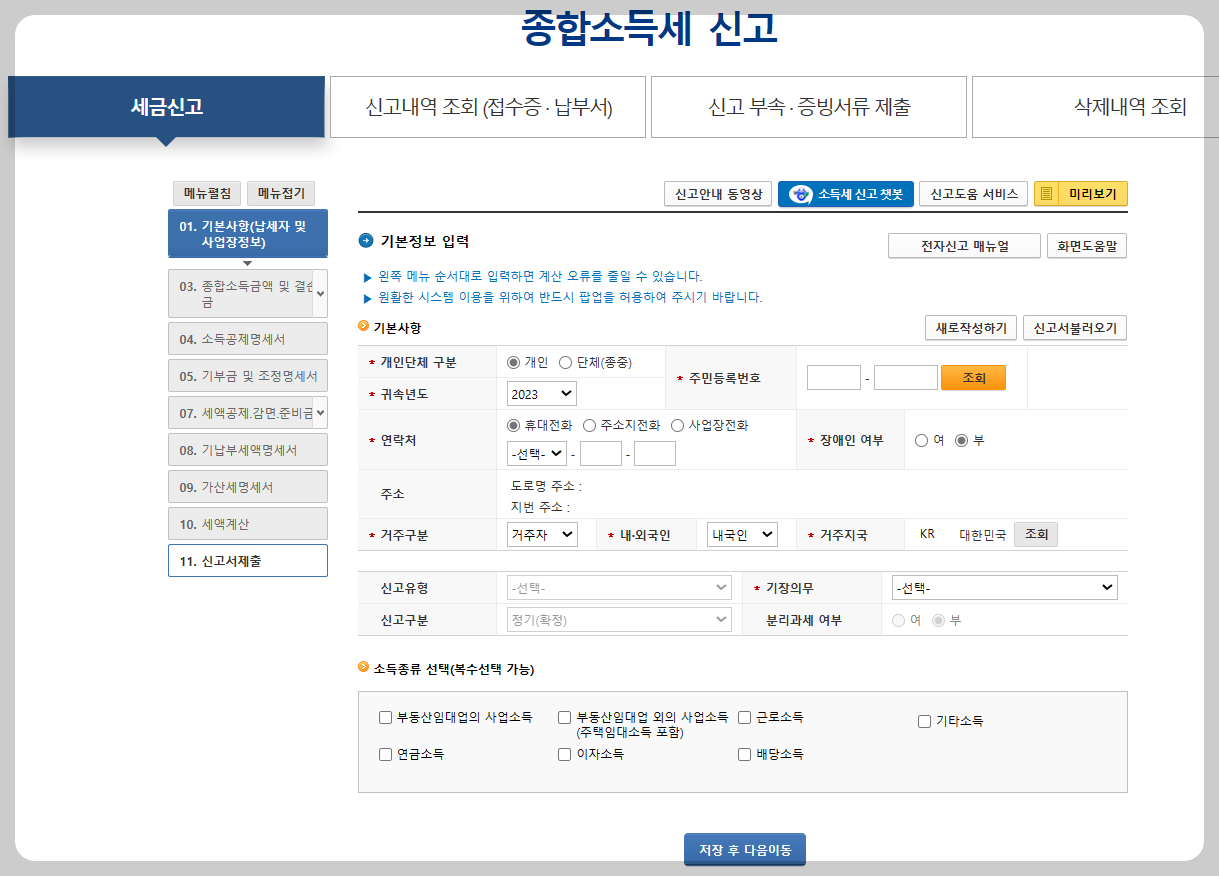The height and width of the screenshot is (876, 1219).
Task: Click the chatbot mascot icon
Action: pyautogui.click(x=800, y=194)
